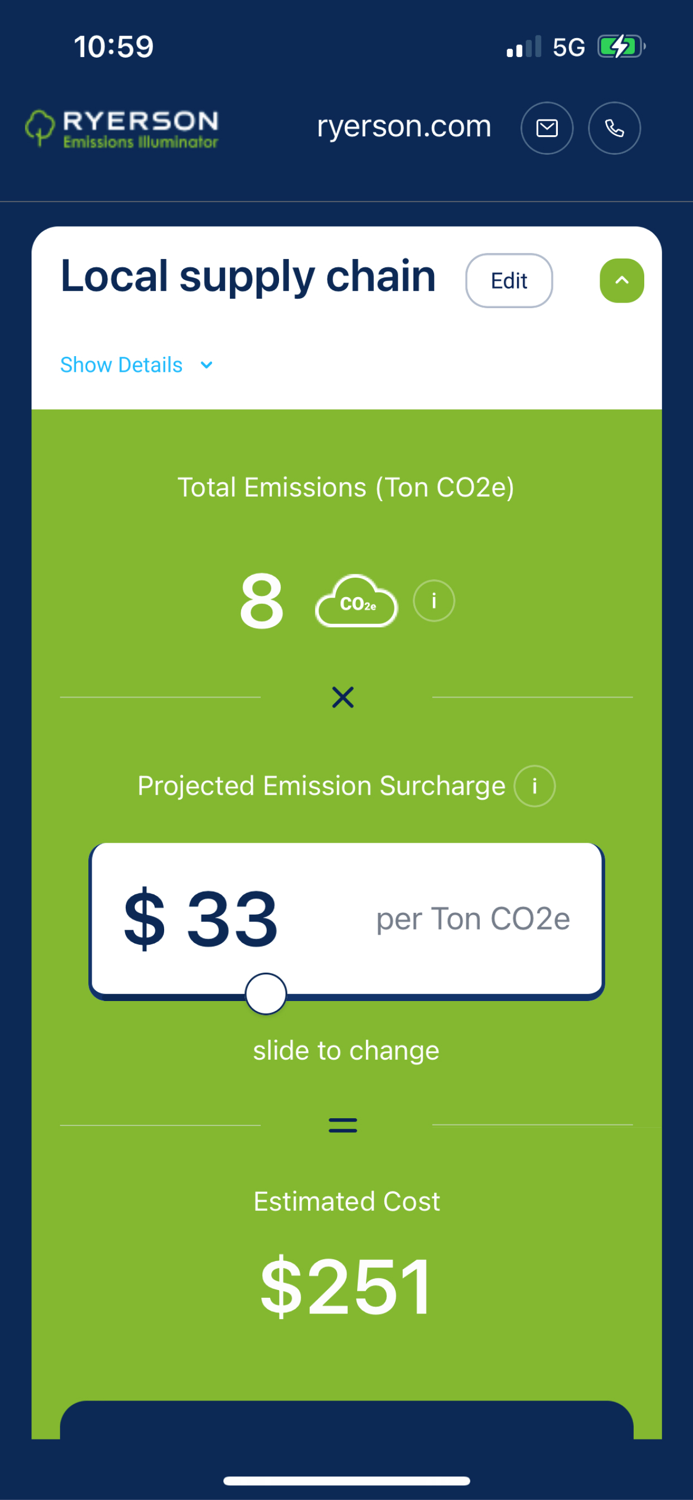Screen dimensions: 693x1500
Task: Tap the battery charging indicator
Action: click(621, 45)
